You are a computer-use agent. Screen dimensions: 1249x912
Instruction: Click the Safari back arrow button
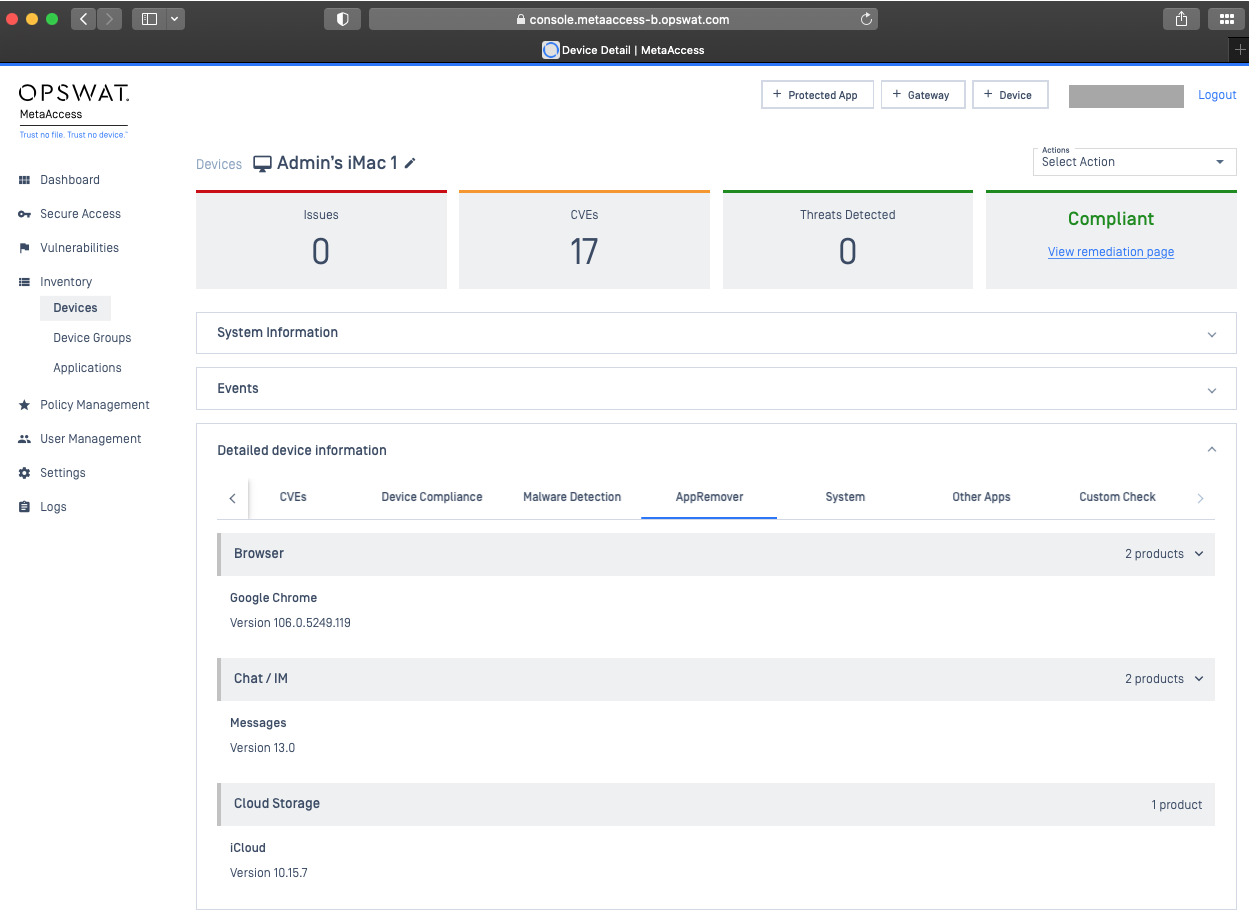pos(84,19)
